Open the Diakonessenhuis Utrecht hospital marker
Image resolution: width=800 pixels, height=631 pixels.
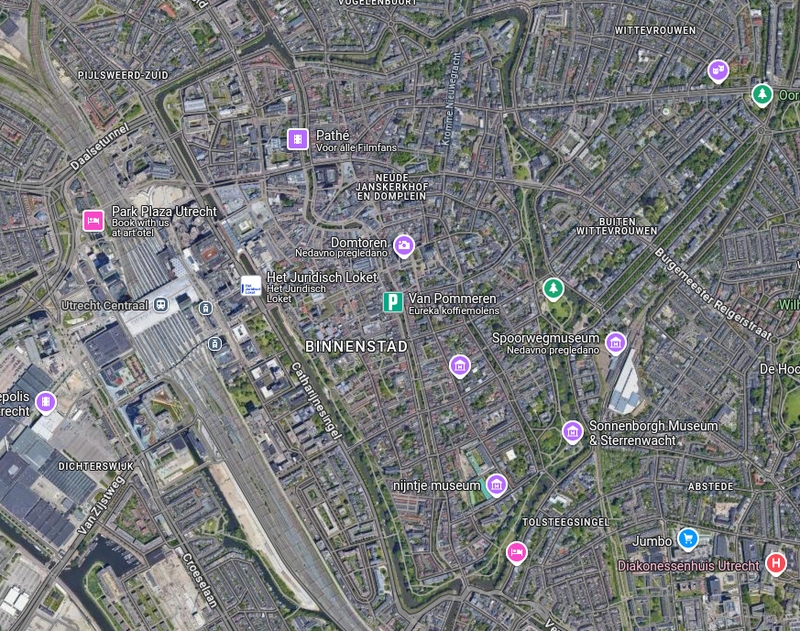776,564
